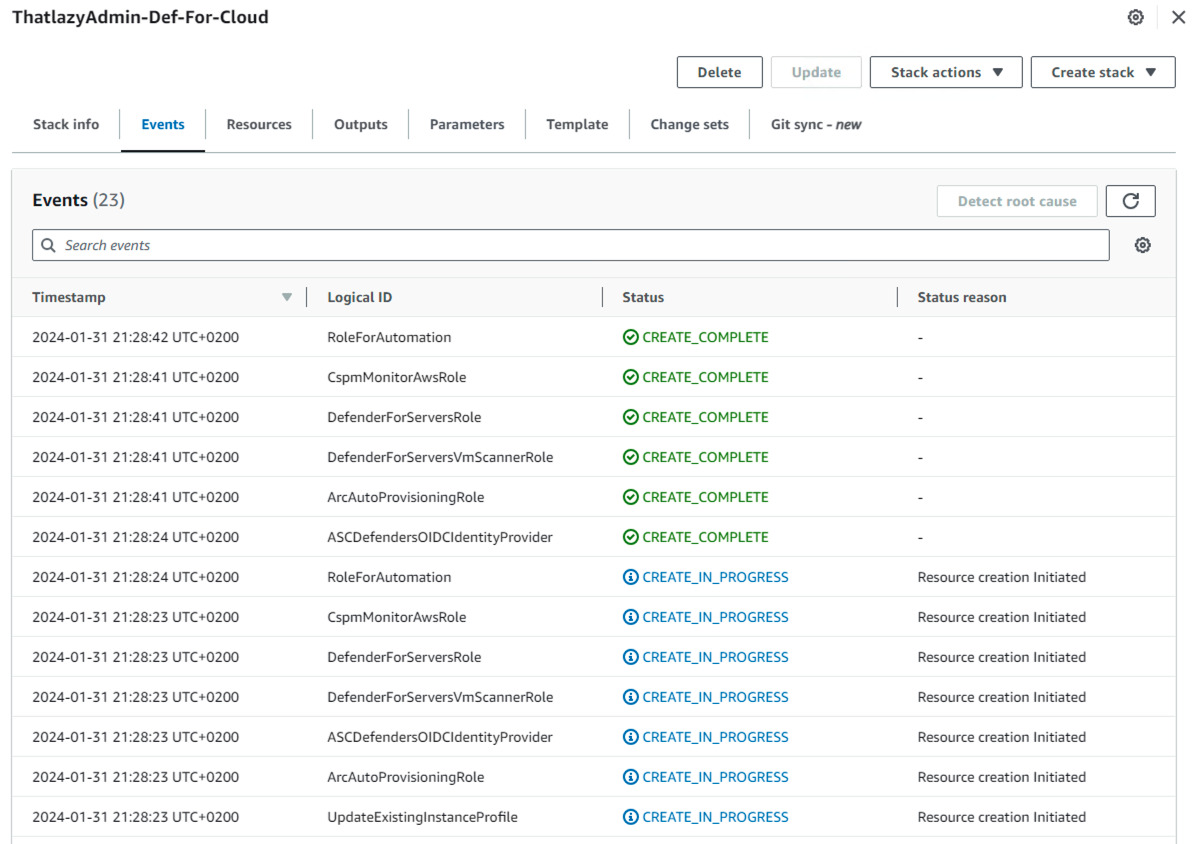Click into the Search events field

(580, 245)
